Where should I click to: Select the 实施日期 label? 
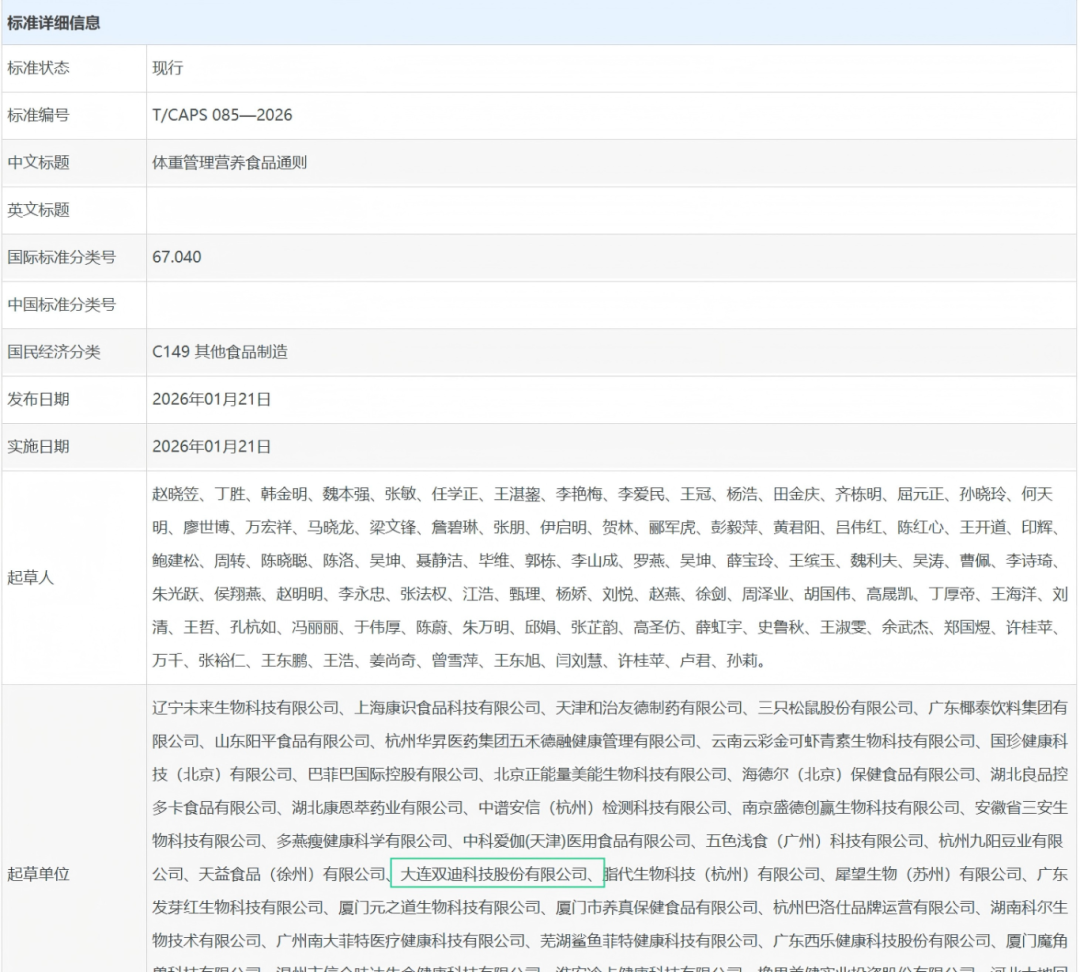[38, 446]
